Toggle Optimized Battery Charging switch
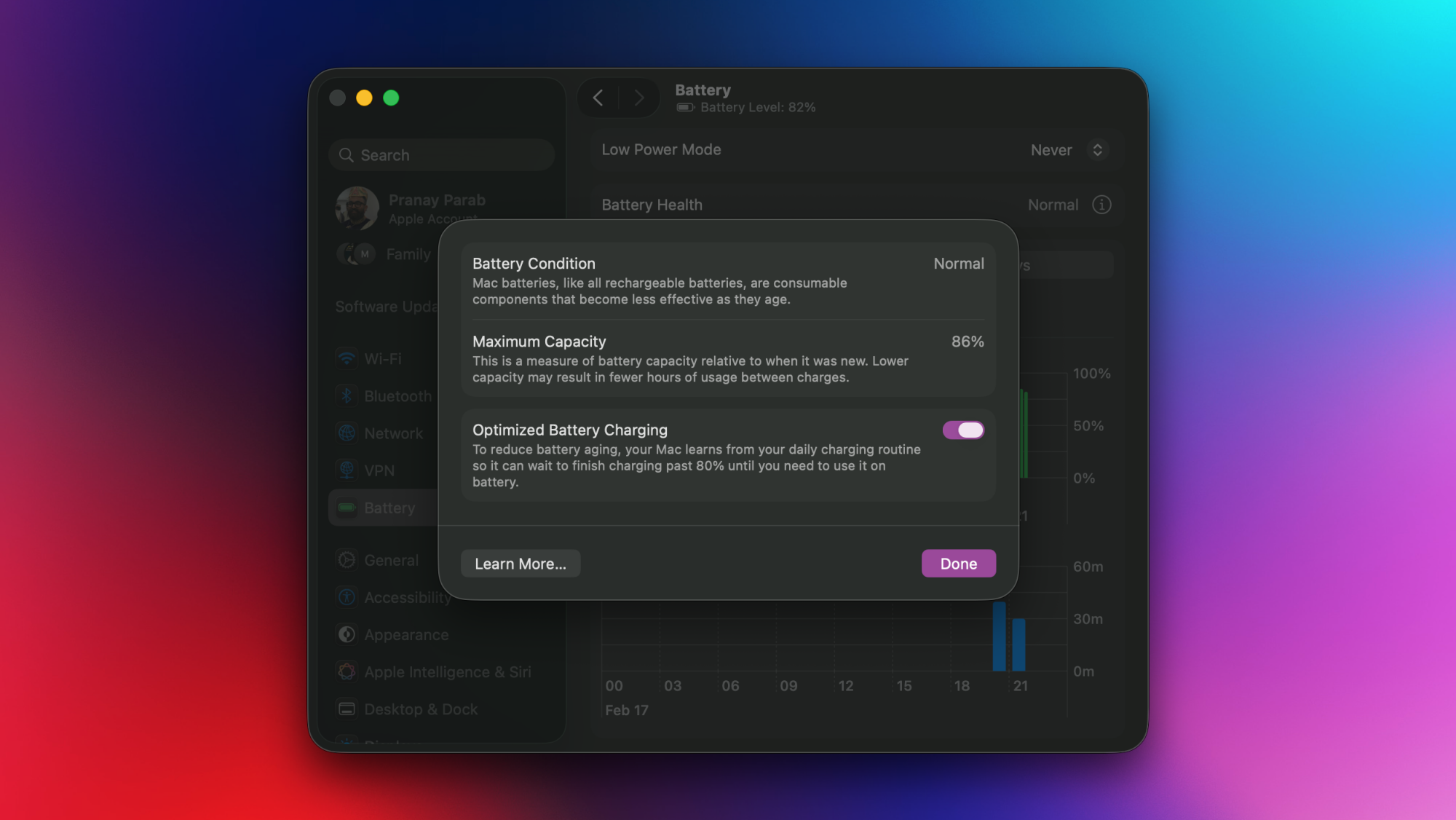This screenshot has height=820, width=1456. click(963, 430)
